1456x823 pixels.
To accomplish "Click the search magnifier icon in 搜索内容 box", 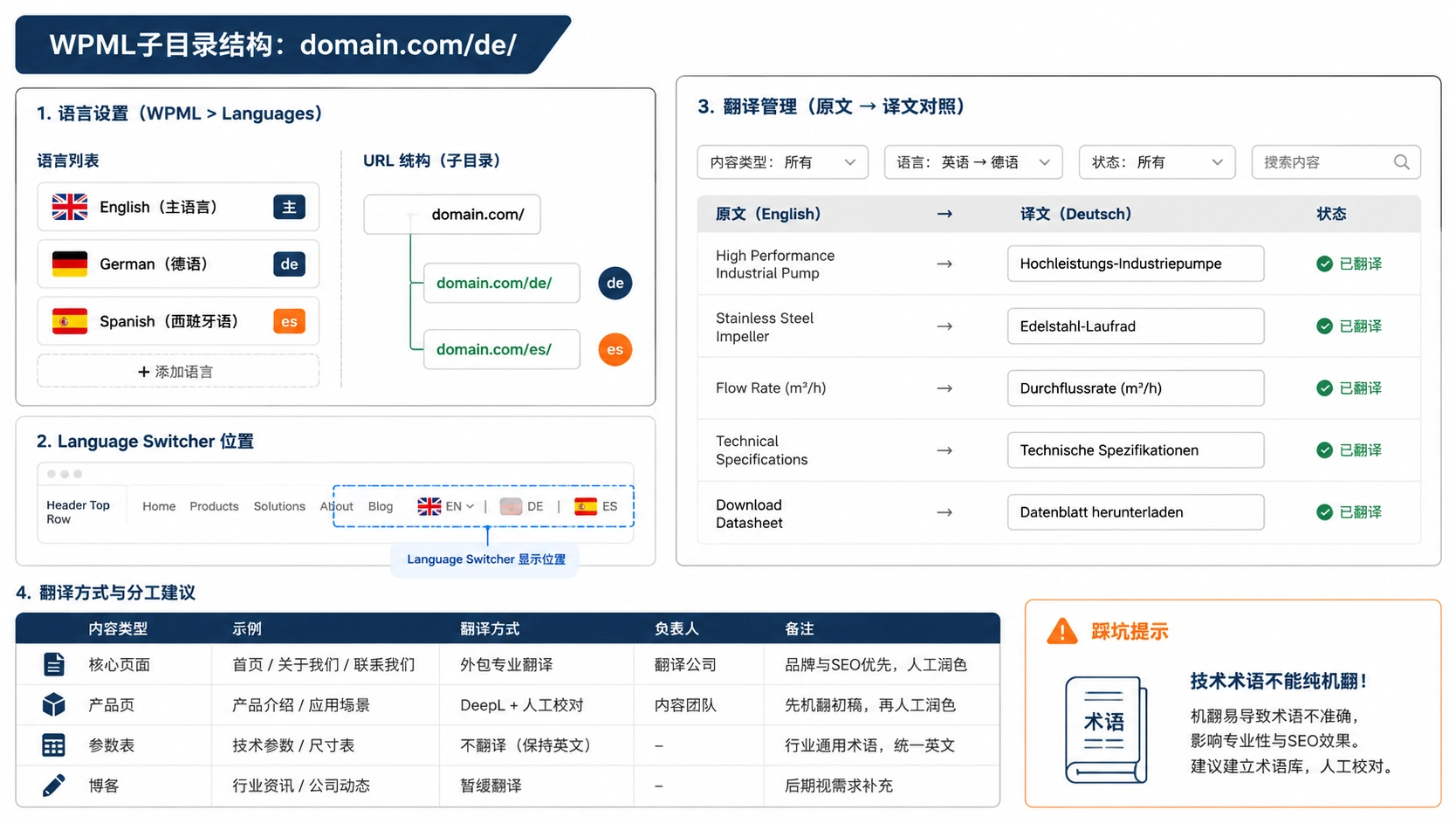I will point(1401,162).
